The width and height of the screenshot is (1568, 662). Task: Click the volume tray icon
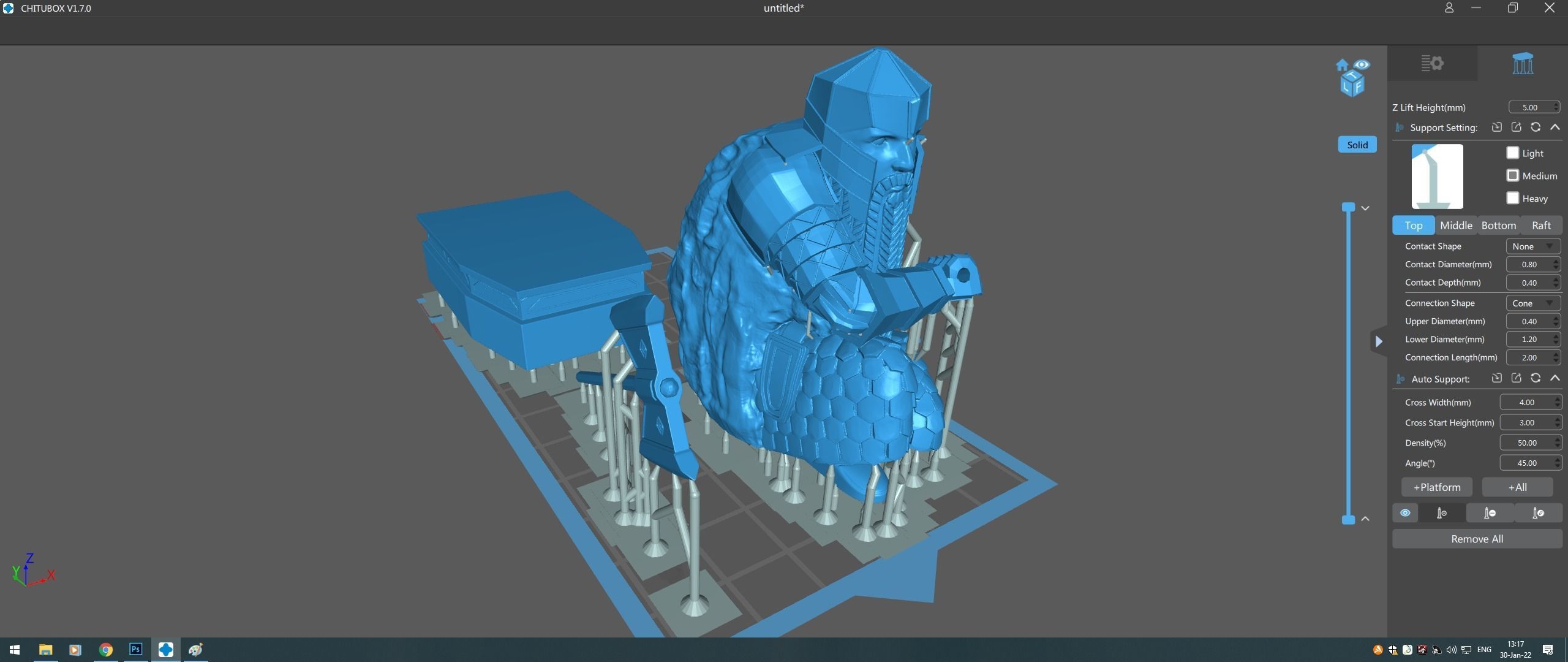1452,650
